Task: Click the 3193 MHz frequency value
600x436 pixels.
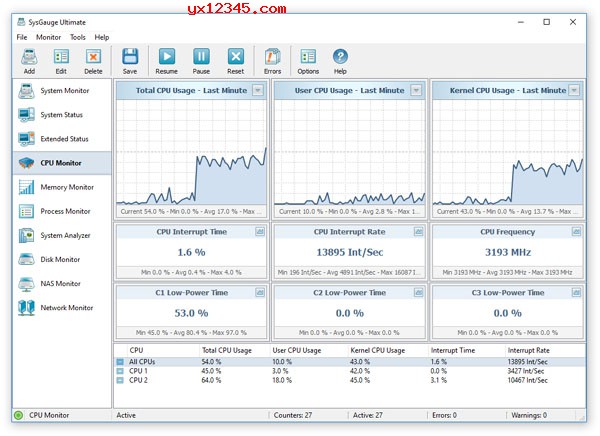Action: pos(508,252)
